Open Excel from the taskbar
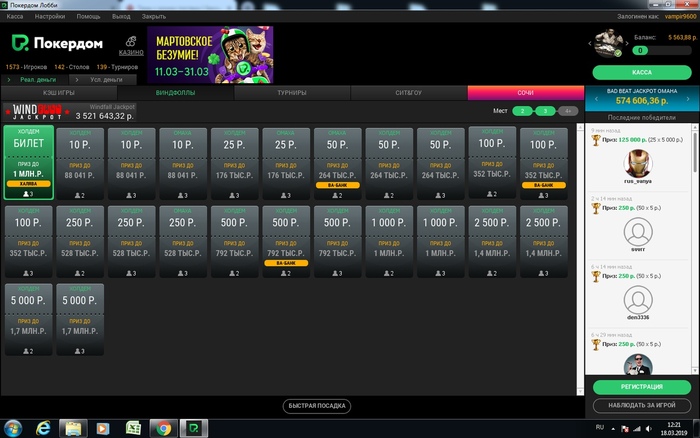 tap(133, 429)
